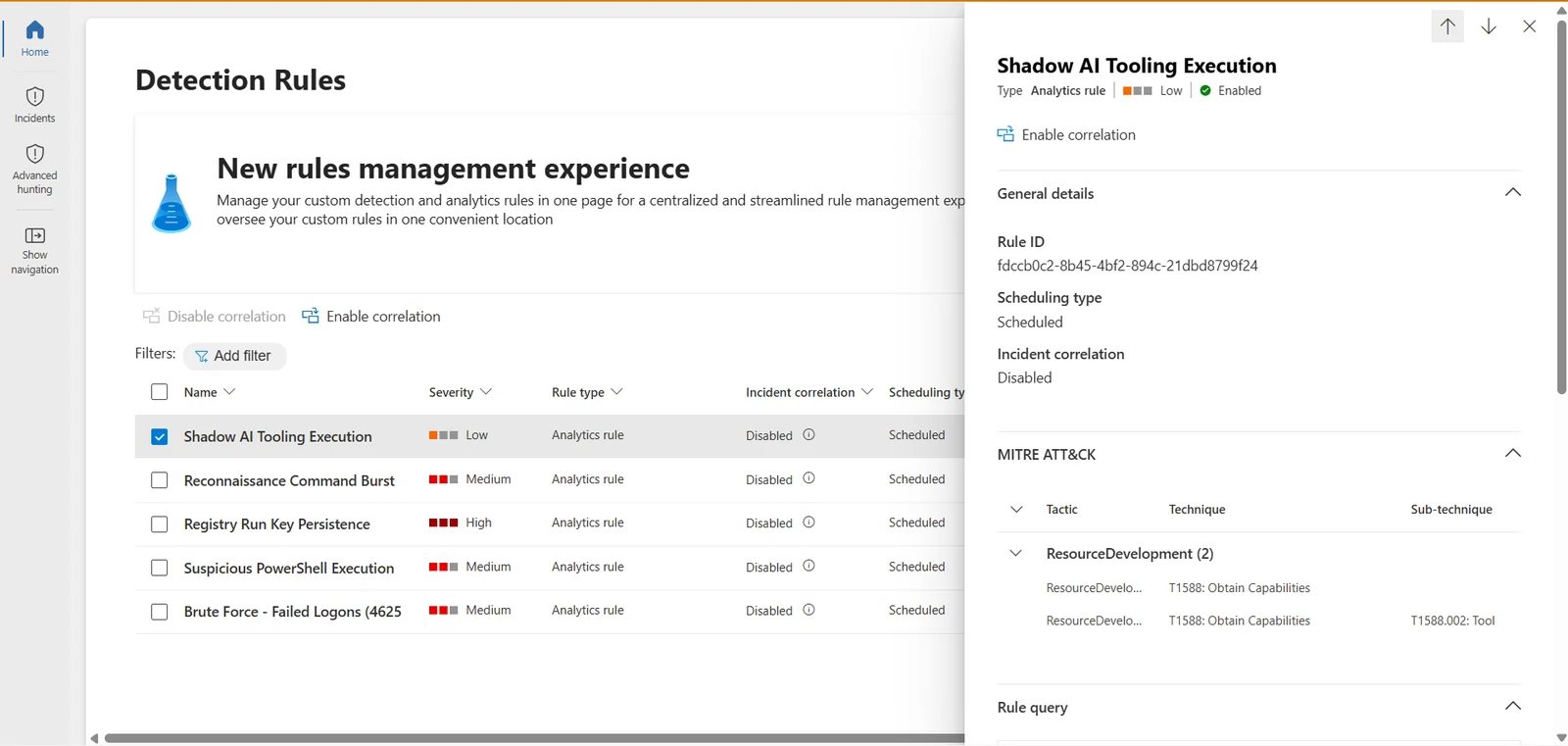Collapse the ResourceDevelopment (2) tactic group
This screenshot has height=746, width=1568.
[x=1016, y=553]
